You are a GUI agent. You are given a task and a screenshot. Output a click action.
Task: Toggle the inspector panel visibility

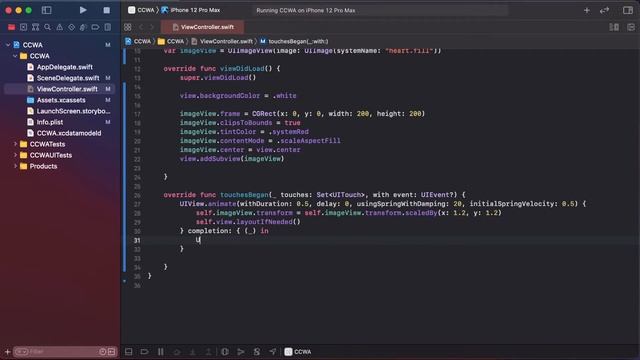point(628,11)
